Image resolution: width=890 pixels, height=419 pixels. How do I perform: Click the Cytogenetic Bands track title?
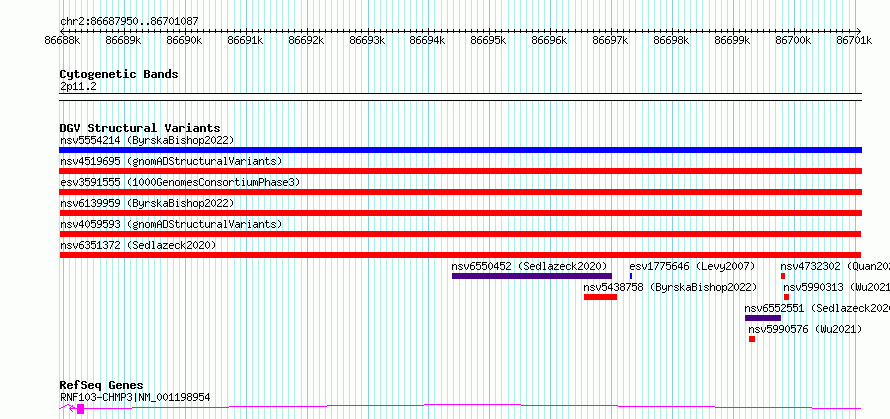[119, 74]
